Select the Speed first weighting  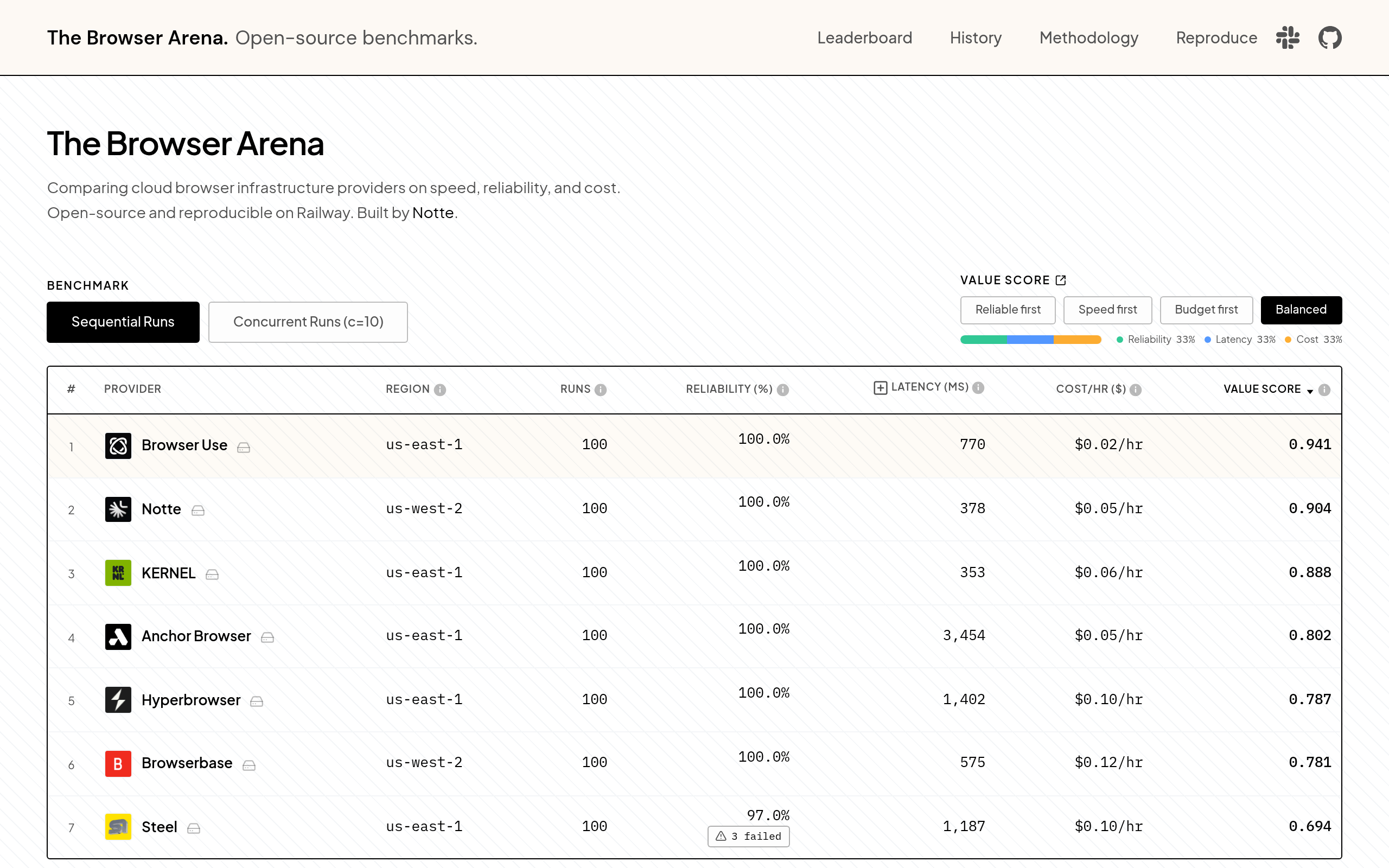[1107, 310]
